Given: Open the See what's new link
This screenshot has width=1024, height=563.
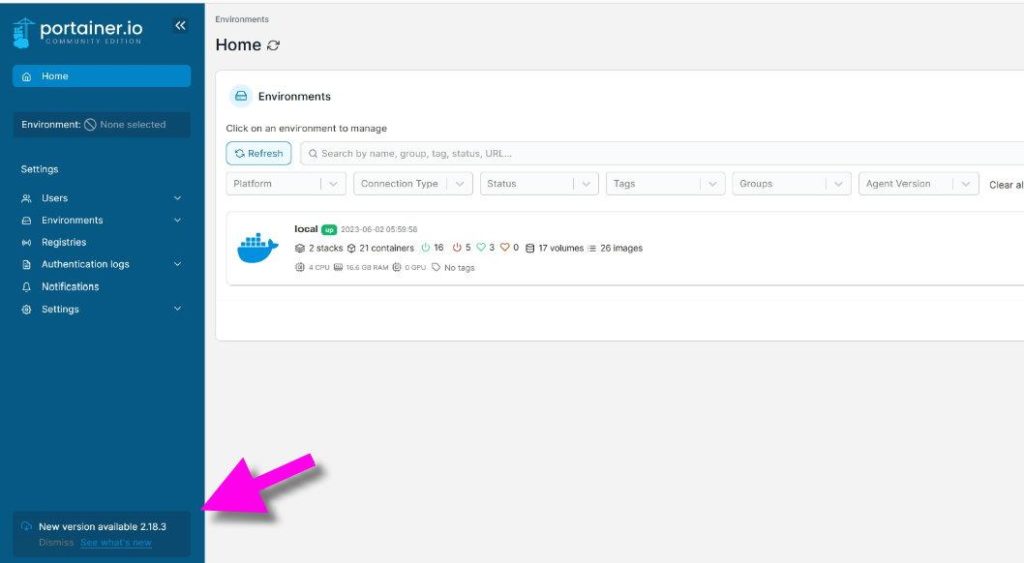Looking at the screenshot, I should tap(116, 543).
